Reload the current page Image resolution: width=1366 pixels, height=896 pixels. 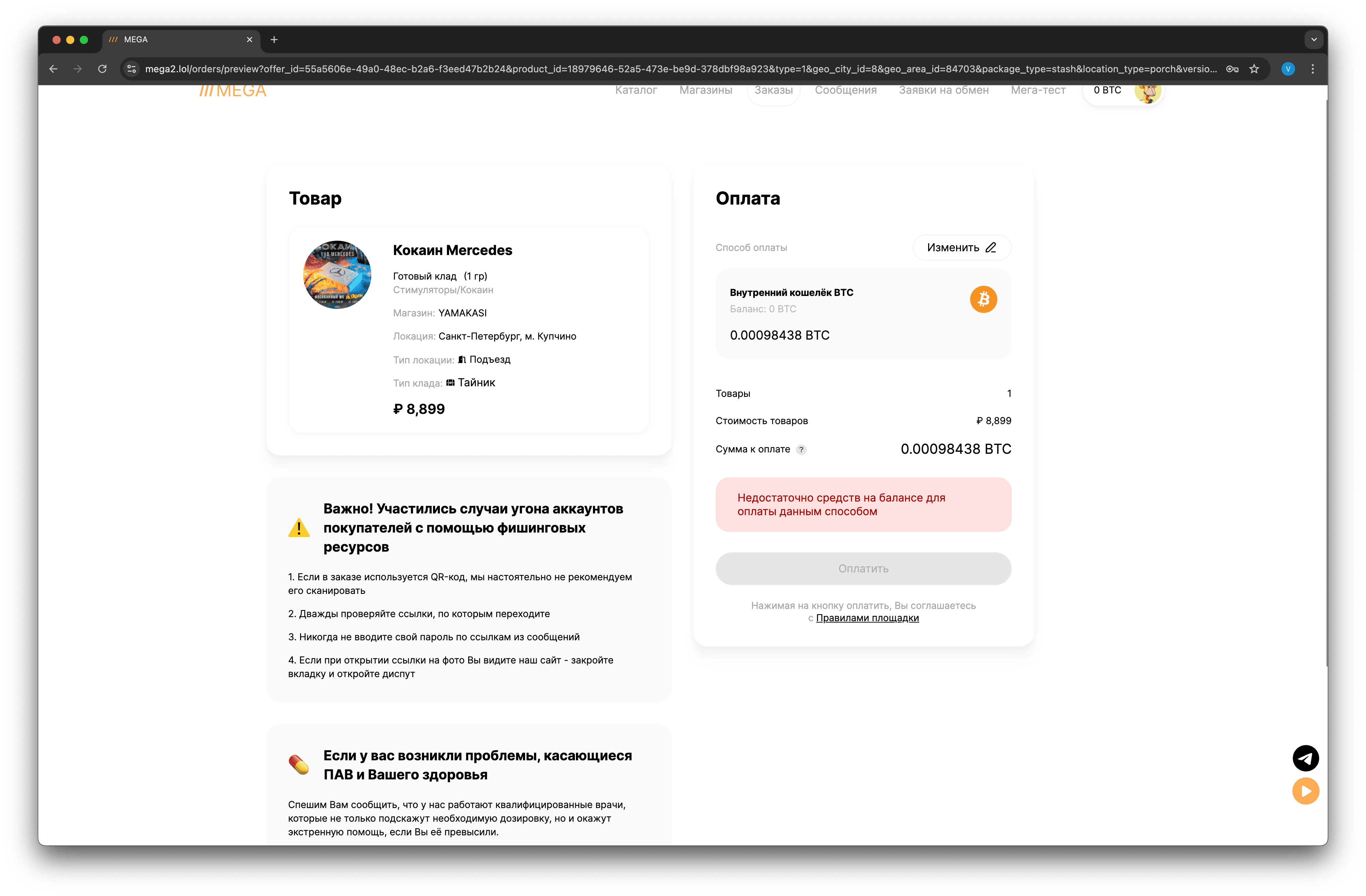click(x=102, y=69)
